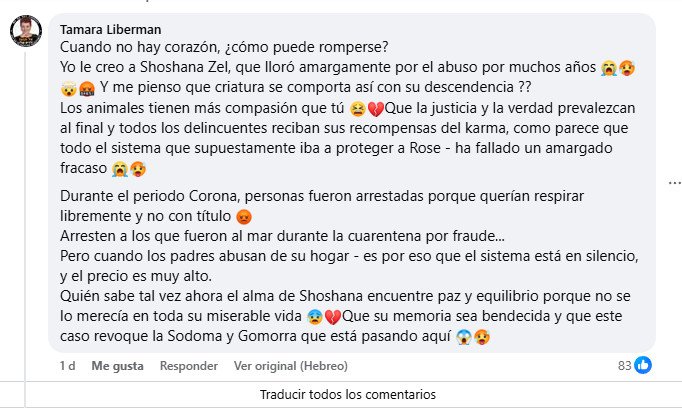Image resolution: width=682 pixels, height=411 pixels.
Task: Click the exploding head emoji before 'Y me pienso'
Action: point(69,87)
